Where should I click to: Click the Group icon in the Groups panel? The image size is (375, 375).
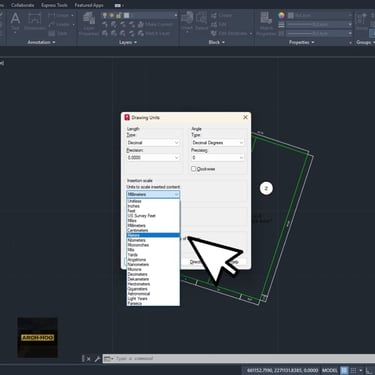[361, 21]
